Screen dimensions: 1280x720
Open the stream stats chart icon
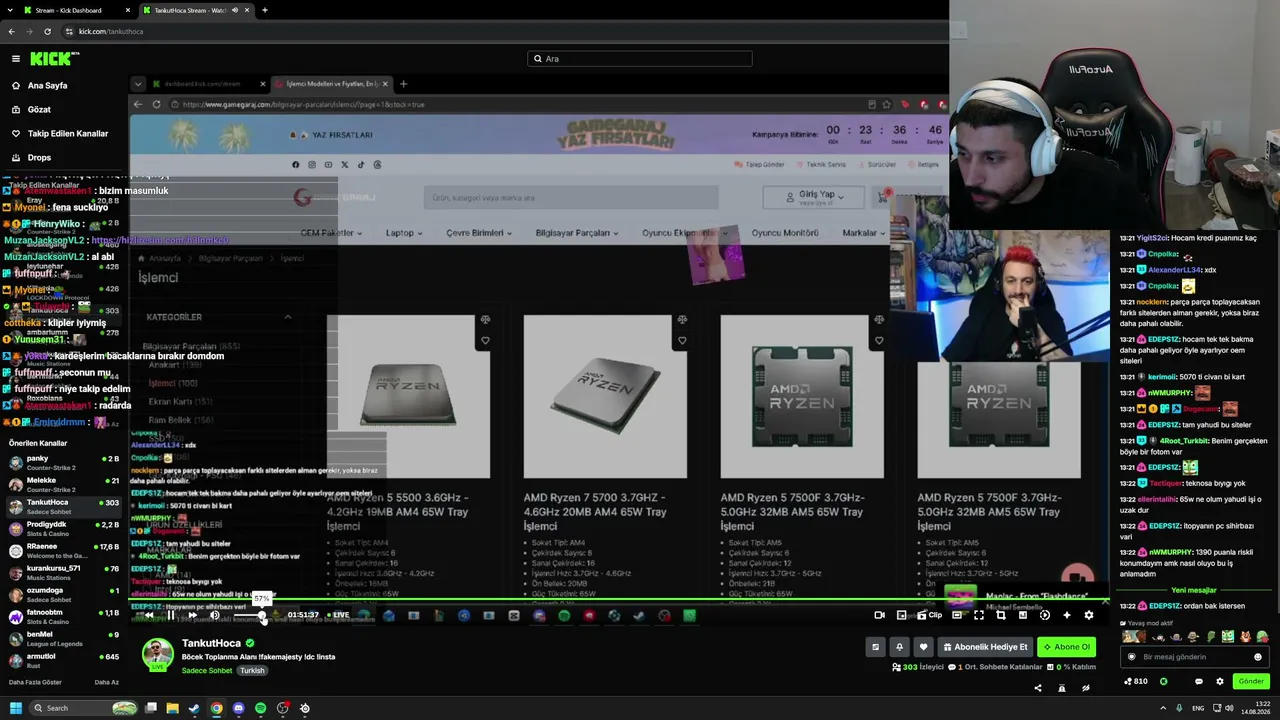pos(1023,615)
